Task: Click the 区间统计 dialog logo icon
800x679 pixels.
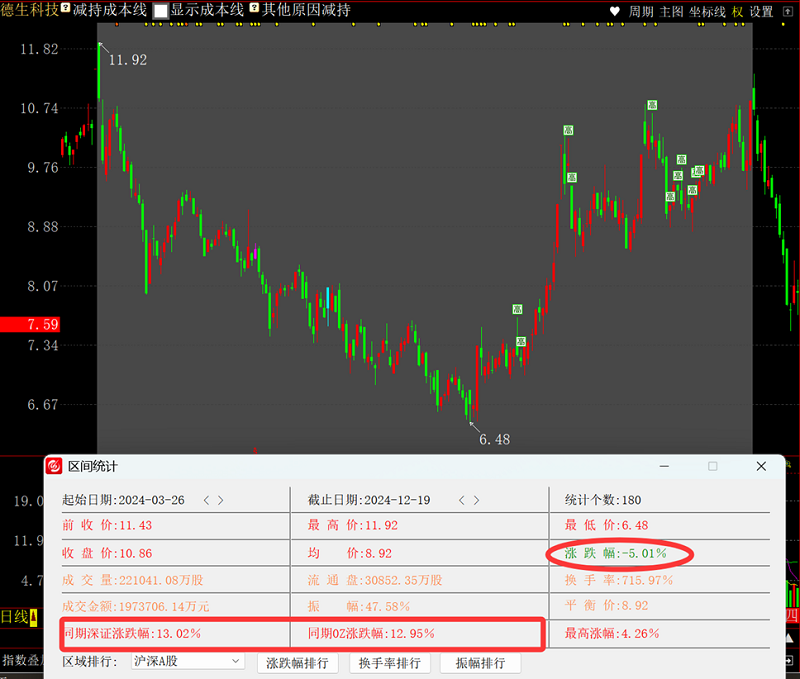Action: 54,466
